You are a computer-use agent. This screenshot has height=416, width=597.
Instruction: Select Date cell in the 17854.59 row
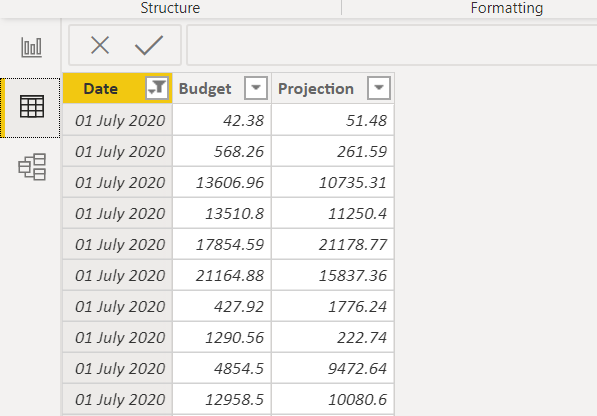(118, 244)
